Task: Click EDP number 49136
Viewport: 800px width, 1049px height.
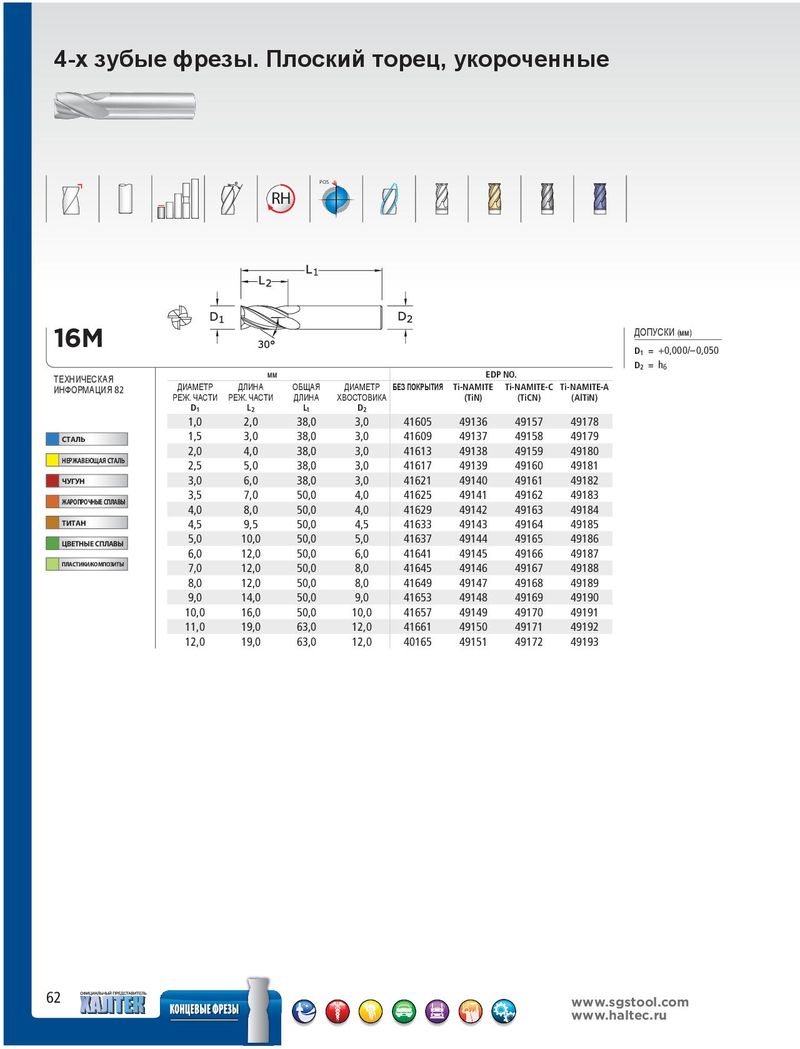Action: click(x=473, y=422)
